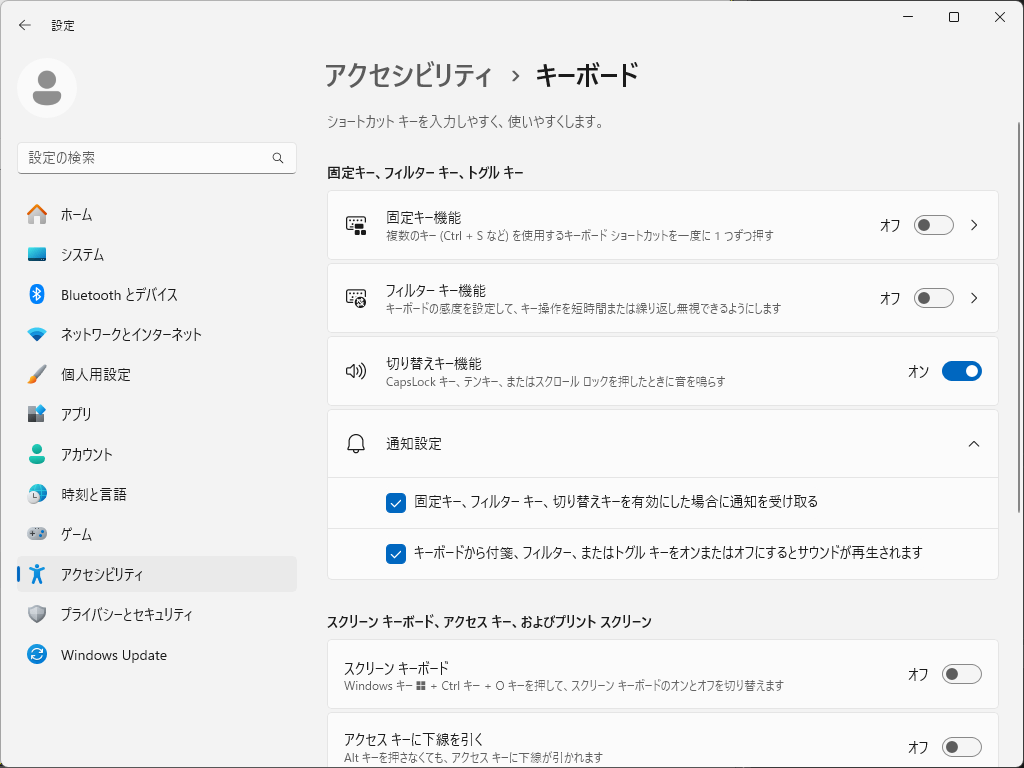Collapse the 通知設定 section chevron
The height and width of the screenshot is (768, 1024).
pyautogui.click(x=974, y=443)
